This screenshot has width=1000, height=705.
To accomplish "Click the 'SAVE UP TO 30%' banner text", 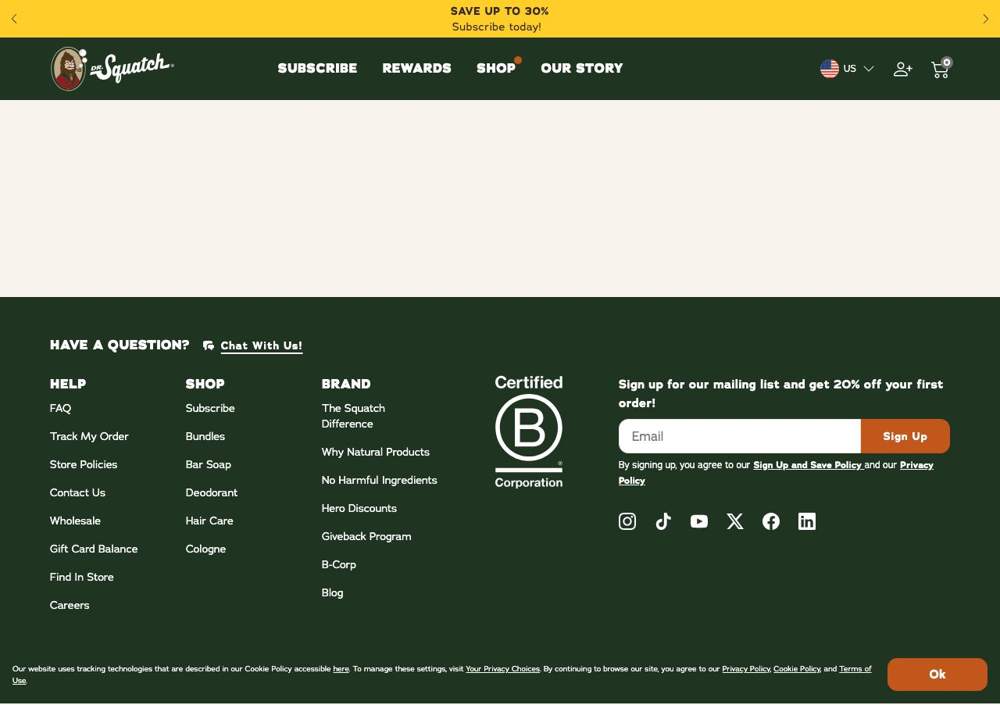I will tap(499, 11).
